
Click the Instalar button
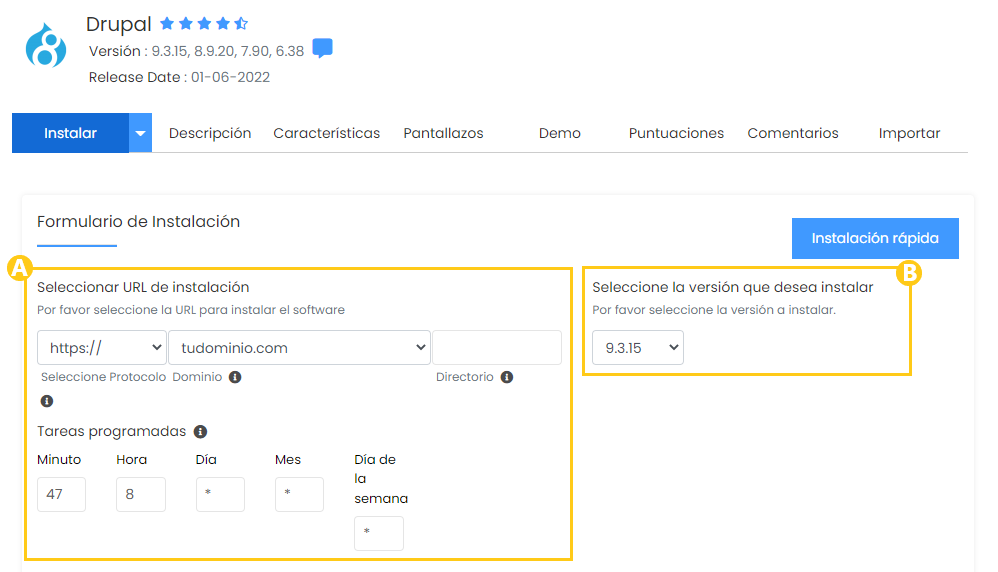(x=71, y=133)
